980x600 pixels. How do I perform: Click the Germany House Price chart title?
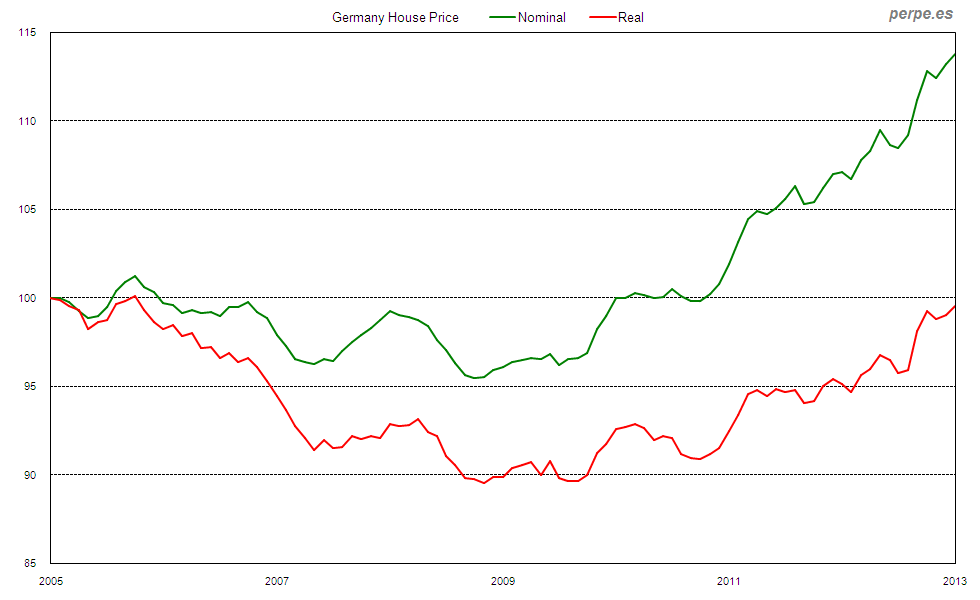(x=395, y=17)
